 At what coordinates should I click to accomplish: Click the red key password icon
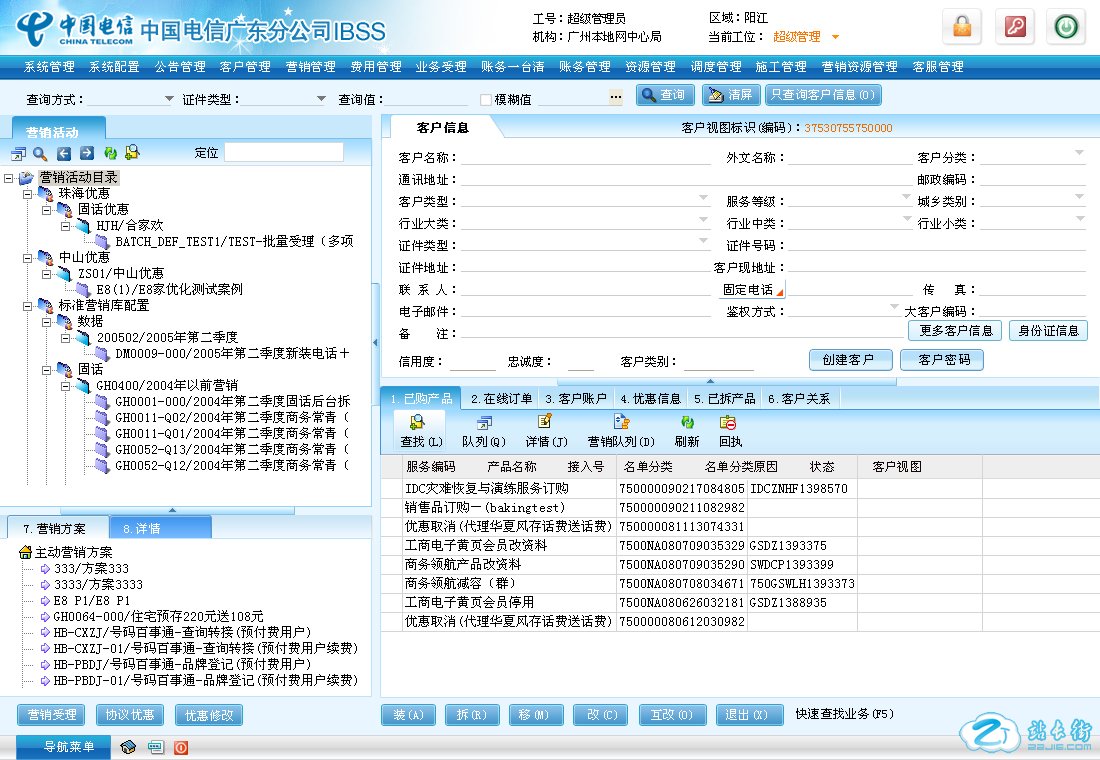(x=1013, y=27)
